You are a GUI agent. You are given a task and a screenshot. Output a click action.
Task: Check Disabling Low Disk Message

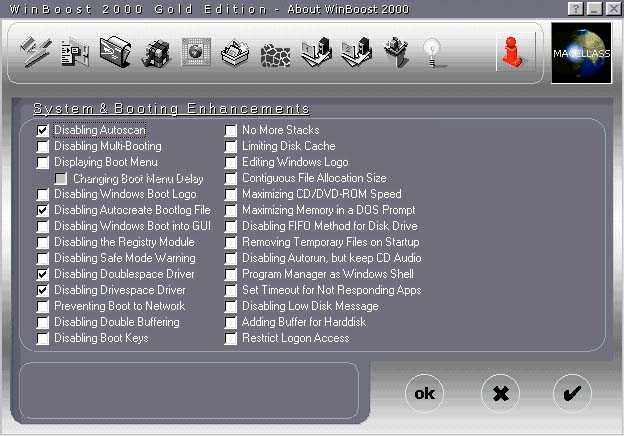(230, 306)
